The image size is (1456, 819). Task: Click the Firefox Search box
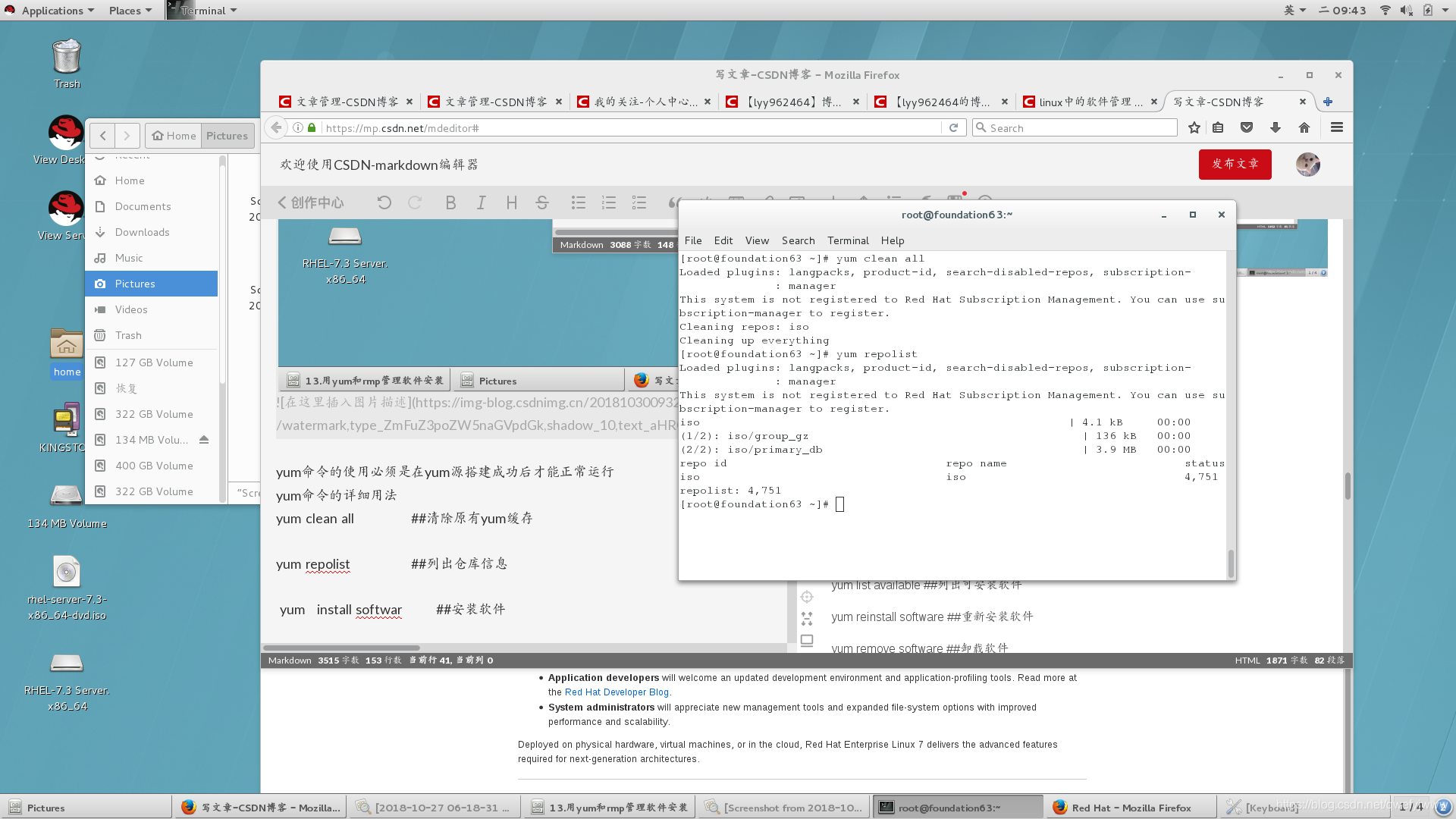pyautogui.click(x=1075, y=127)
